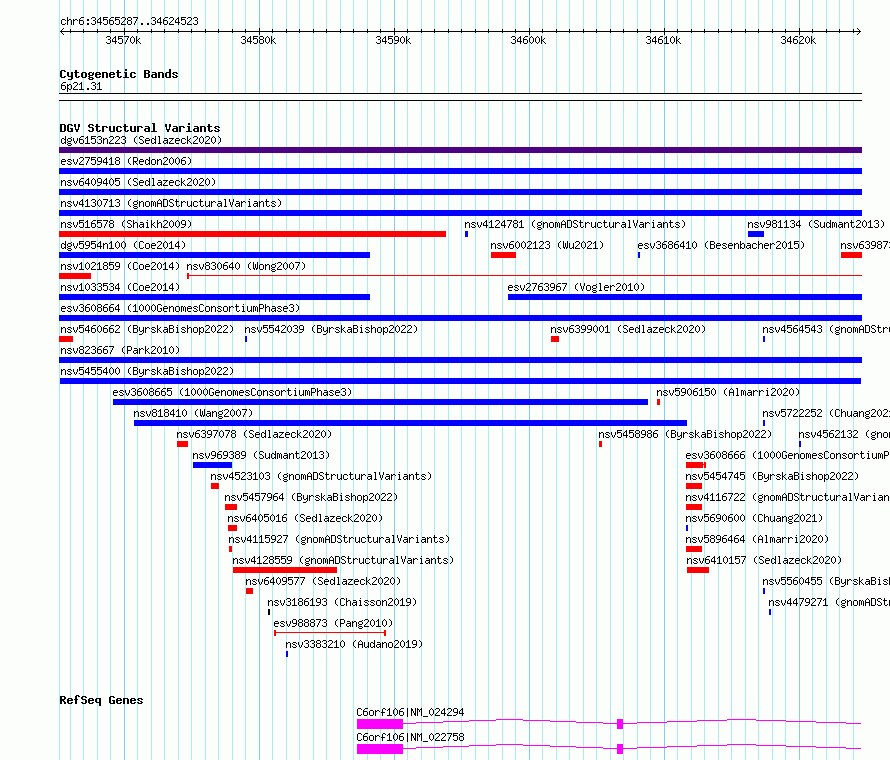The width and height of the screenshot is (890, 760).
Task: Select nsv4124781 (gnomADStructuralVariants) label
Action: 575,224
